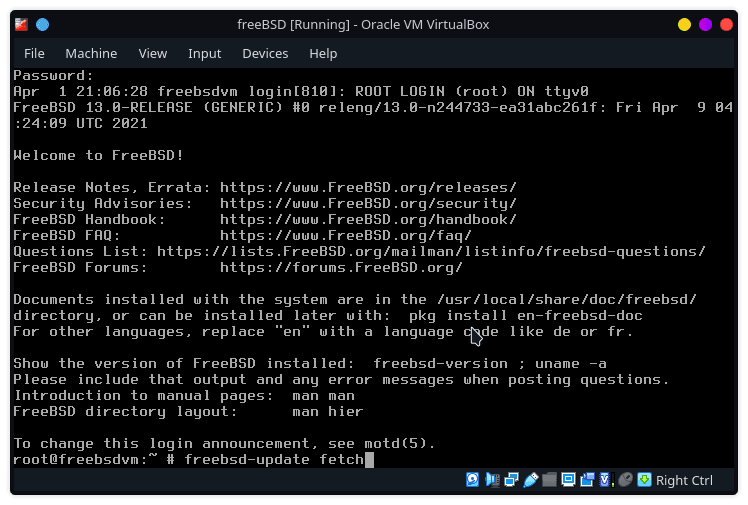Image resolution: width=748 pixels, height=505 pixels.
Task: Click the recording status icon
Action: coord(587,480)
